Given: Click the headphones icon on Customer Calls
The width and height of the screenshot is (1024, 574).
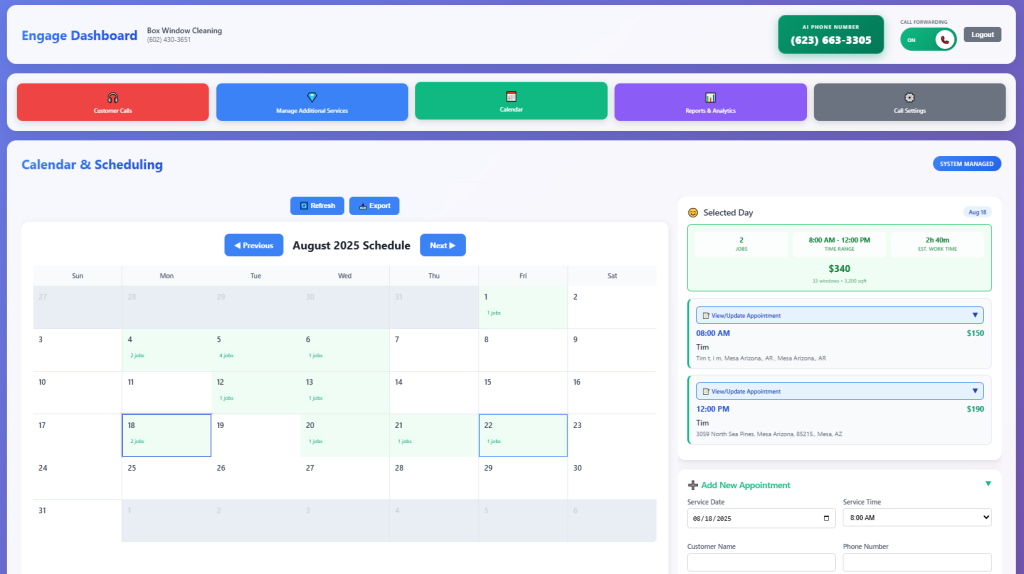Looking at the screenshot, I should (112, 97).
